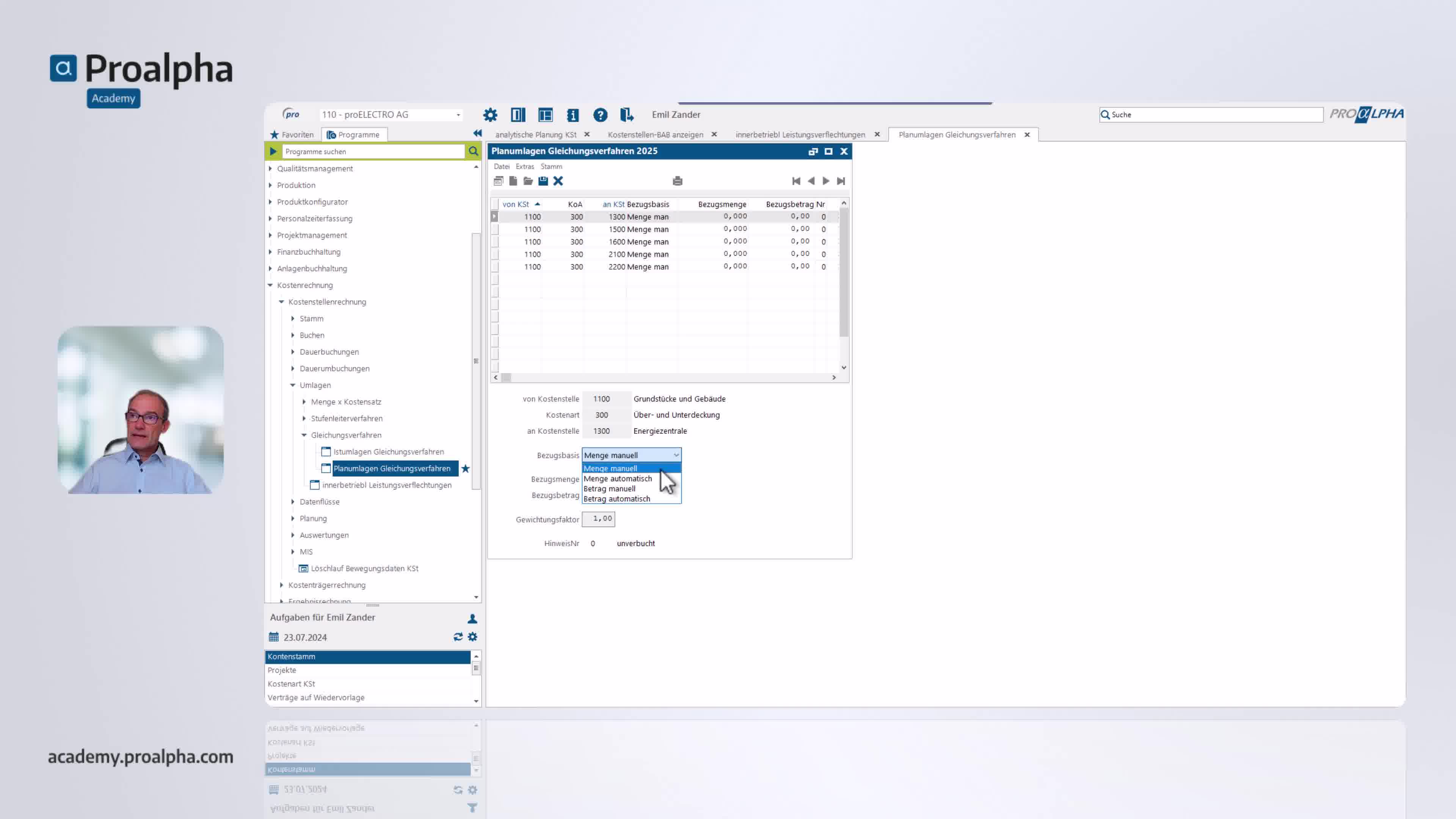
Task: Click the settings gear in top toolbar
Action: (x=490, y=115)
